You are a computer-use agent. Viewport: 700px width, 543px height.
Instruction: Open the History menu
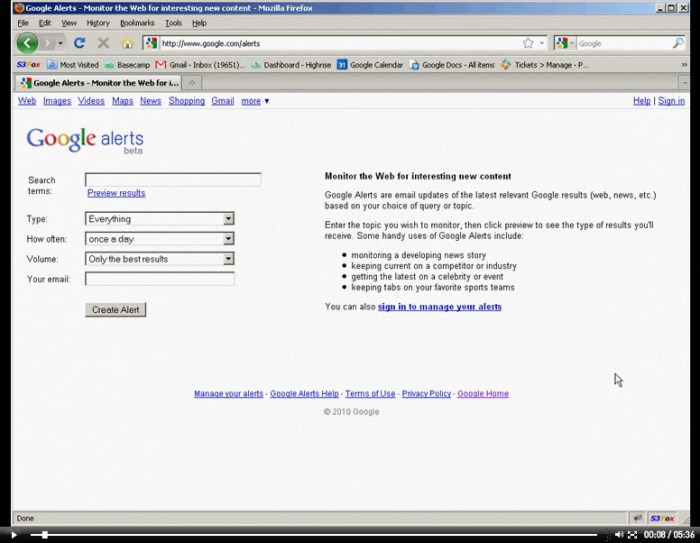coord(98,23)
